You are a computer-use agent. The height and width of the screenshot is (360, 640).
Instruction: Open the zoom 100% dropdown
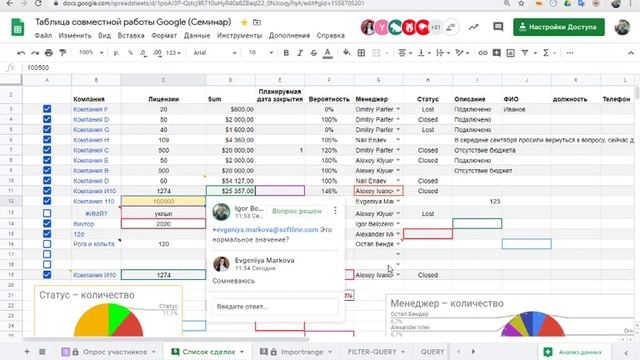[91, 53]
